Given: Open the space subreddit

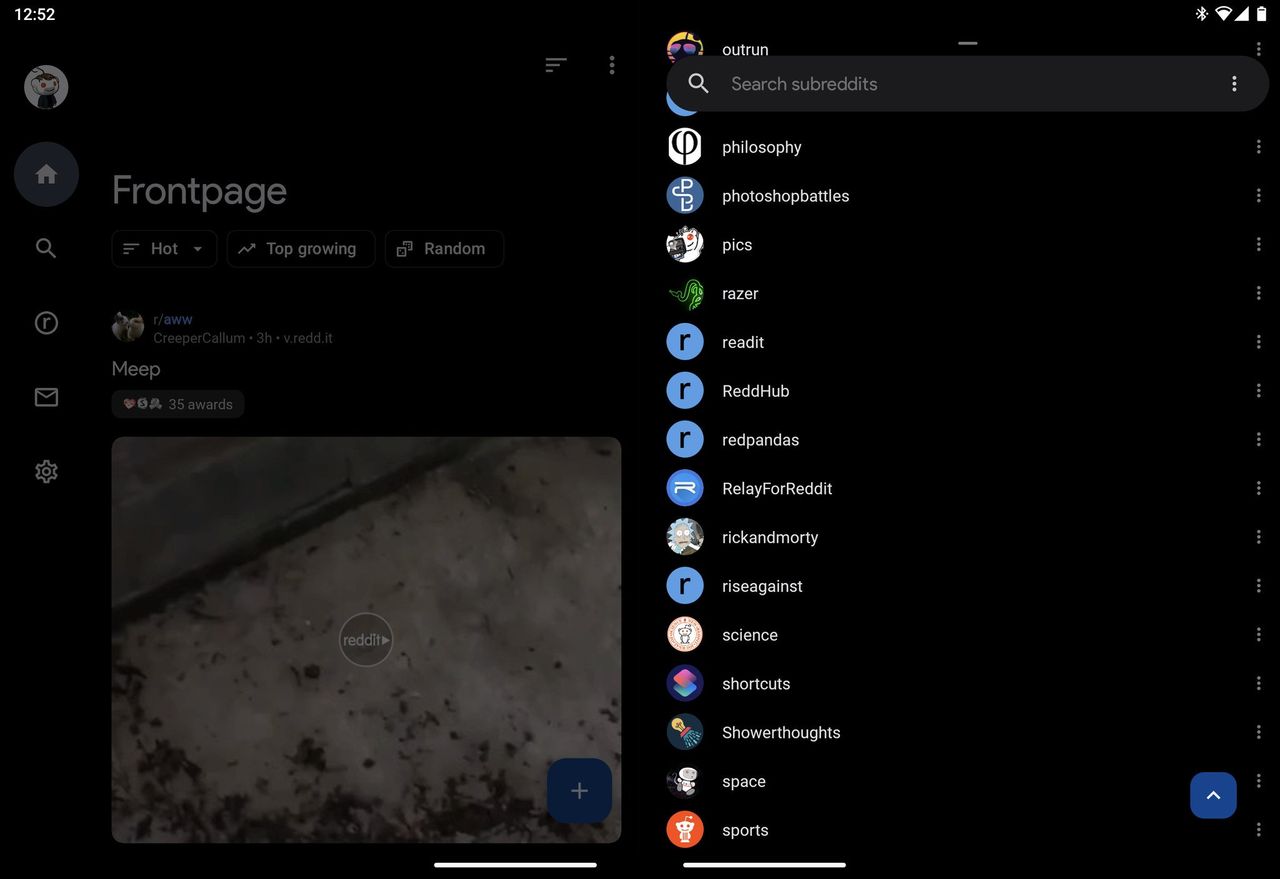Looking at the screenshot, I should [x=744, y=781].
